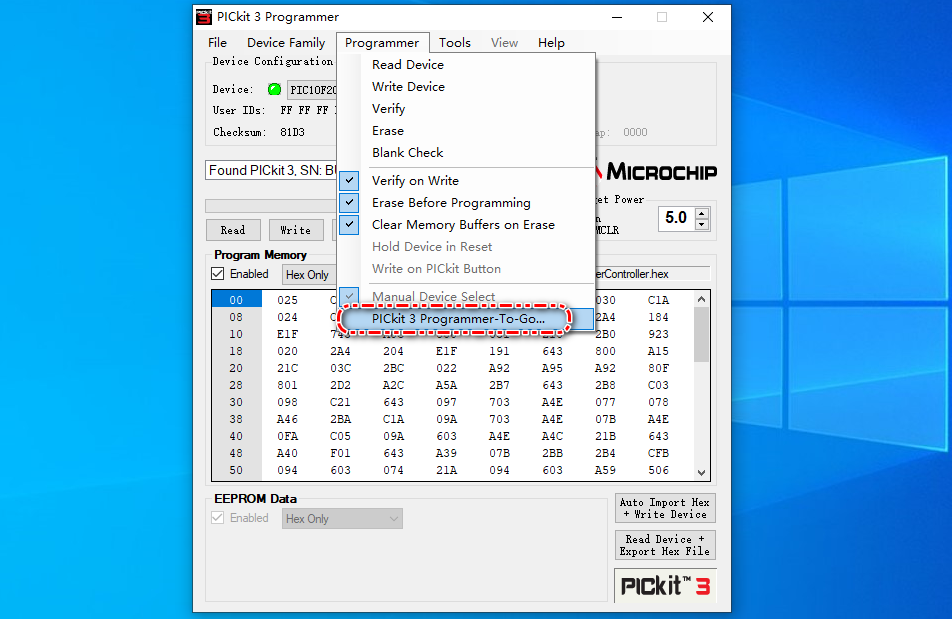952x619 pixels.
Task: Select memory cell A15 in row 18
Action: coord(658,351)
